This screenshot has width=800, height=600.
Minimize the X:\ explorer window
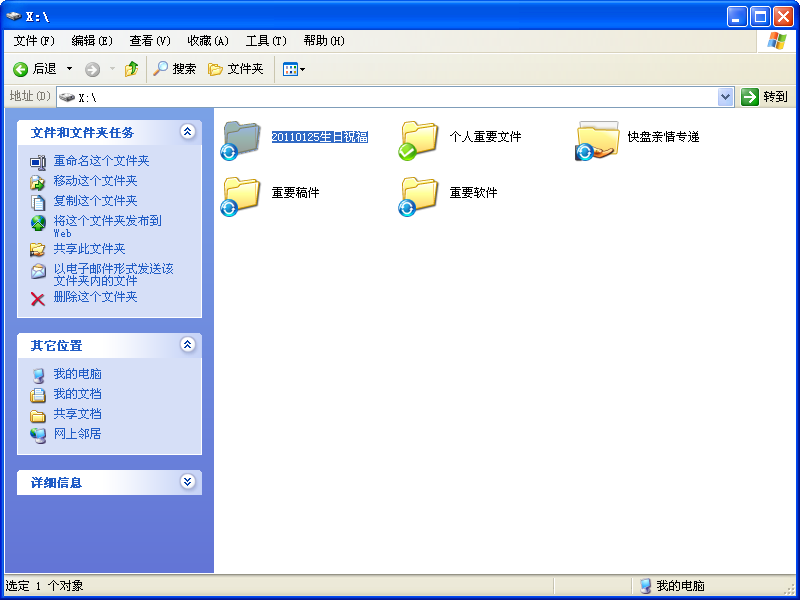point(737,17)
